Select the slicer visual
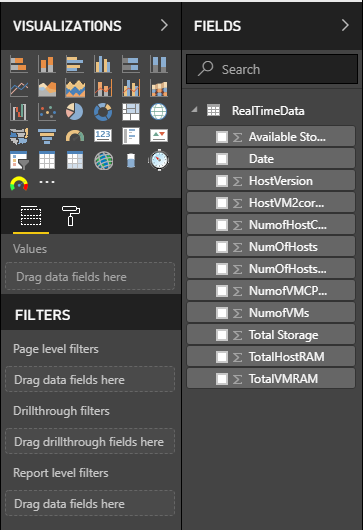Image resolution: width=363 pixels, height=530 pixels. coord(19,160)
